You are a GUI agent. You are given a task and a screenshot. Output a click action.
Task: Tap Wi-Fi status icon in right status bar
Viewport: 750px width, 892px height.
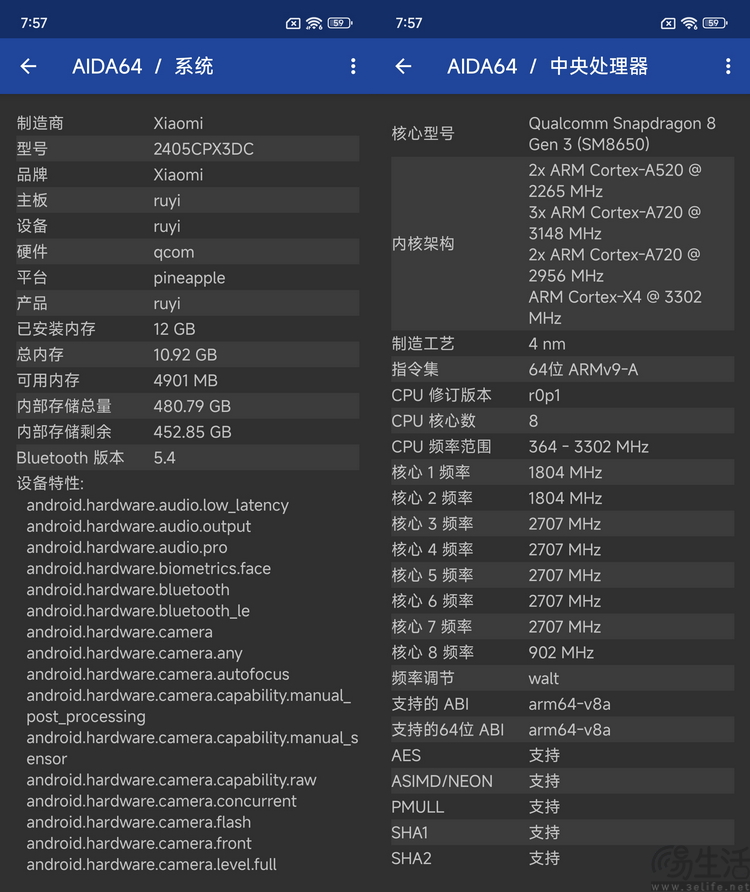pos(689,23)
